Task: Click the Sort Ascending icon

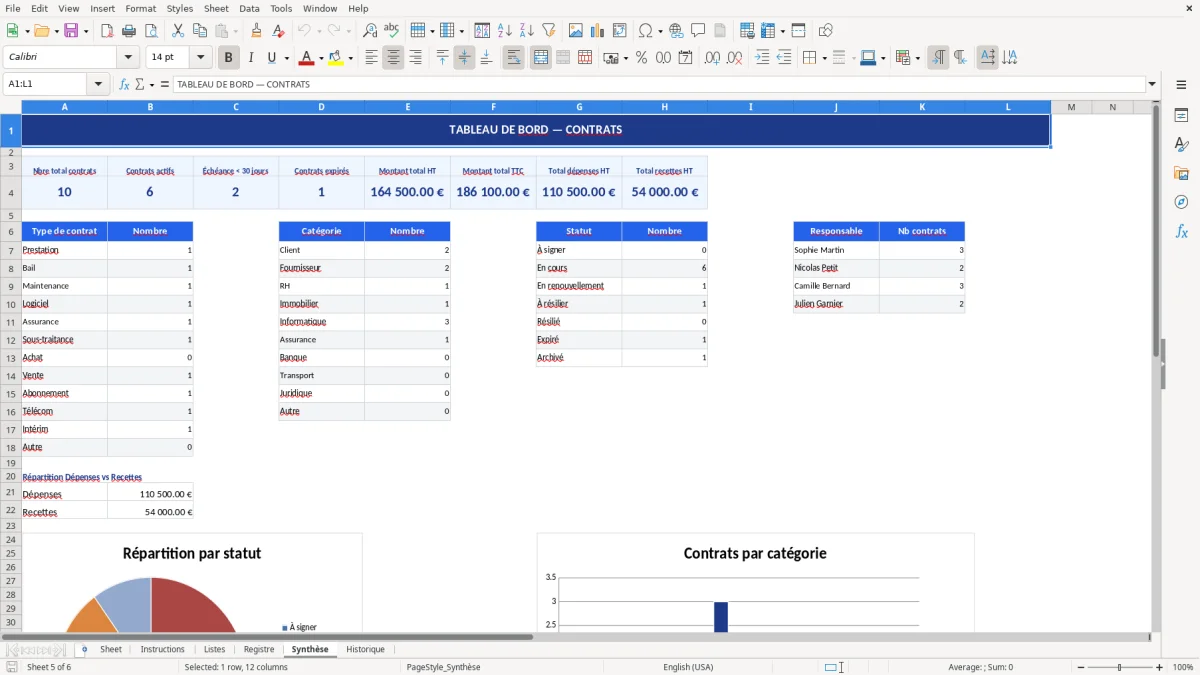Action: 504,31
